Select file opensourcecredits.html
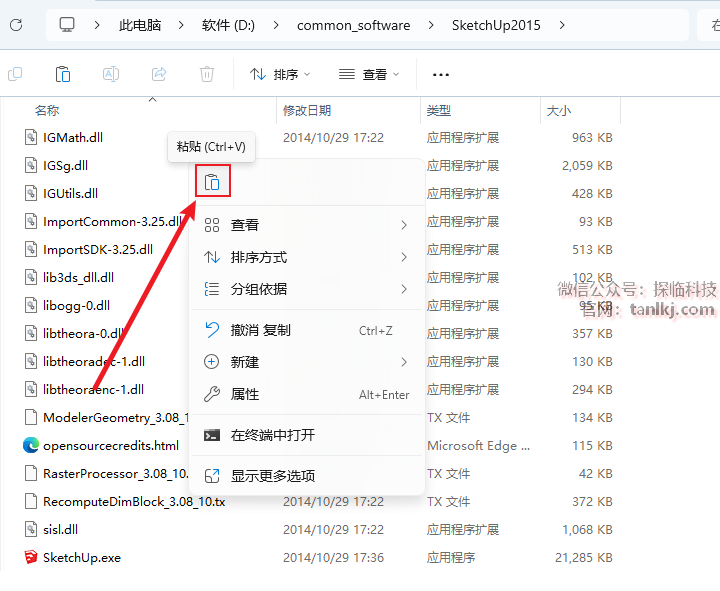 click(x=111, y=445)
